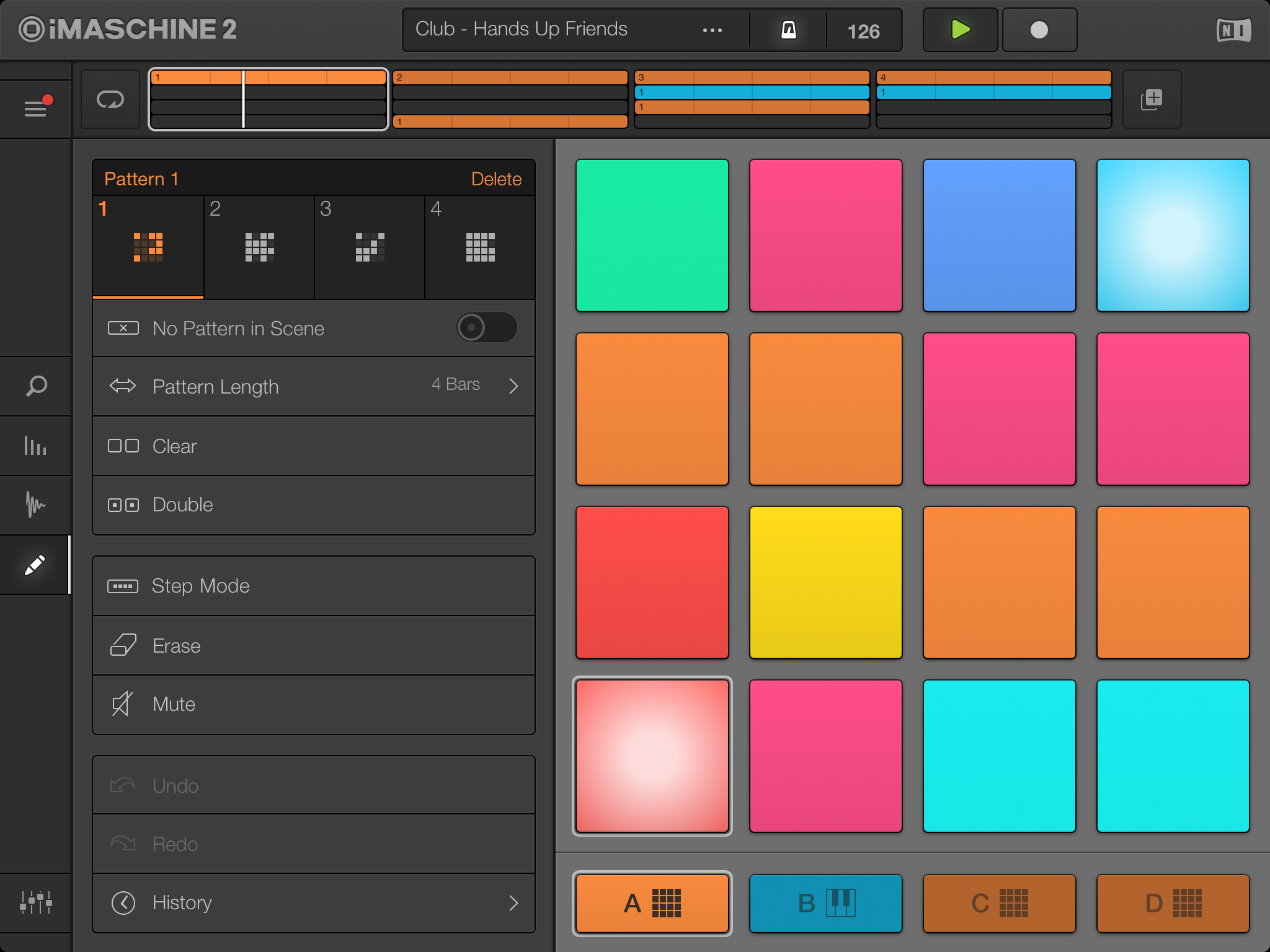Click Redo
This screenshot has width=1270, height=952.
click(314, 844)
